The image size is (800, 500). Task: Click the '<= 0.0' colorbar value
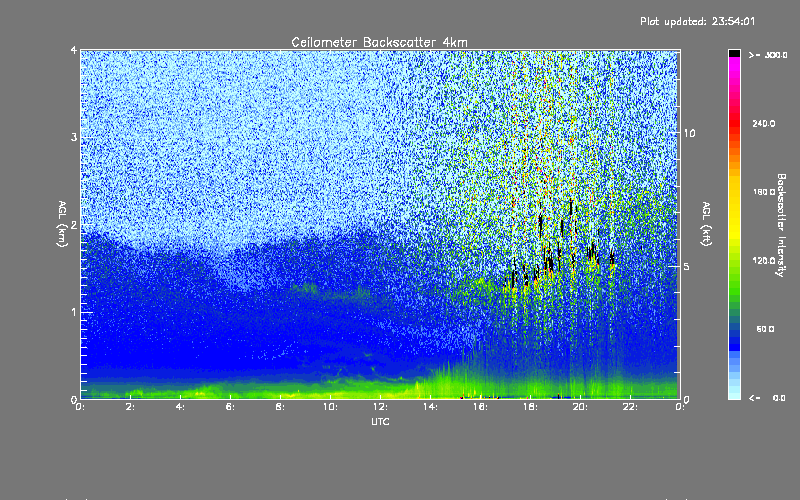[767, 398]
